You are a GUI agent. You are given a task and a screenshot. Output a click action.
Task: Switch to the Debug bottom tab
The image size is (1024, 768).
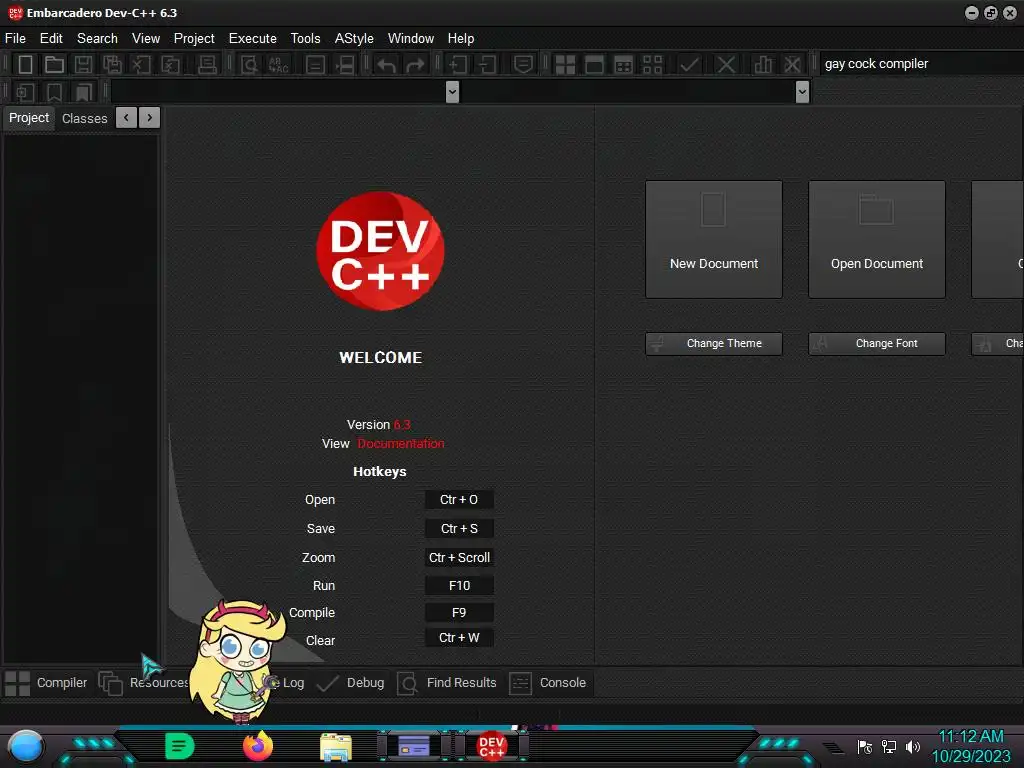click(x=351, y=683)
